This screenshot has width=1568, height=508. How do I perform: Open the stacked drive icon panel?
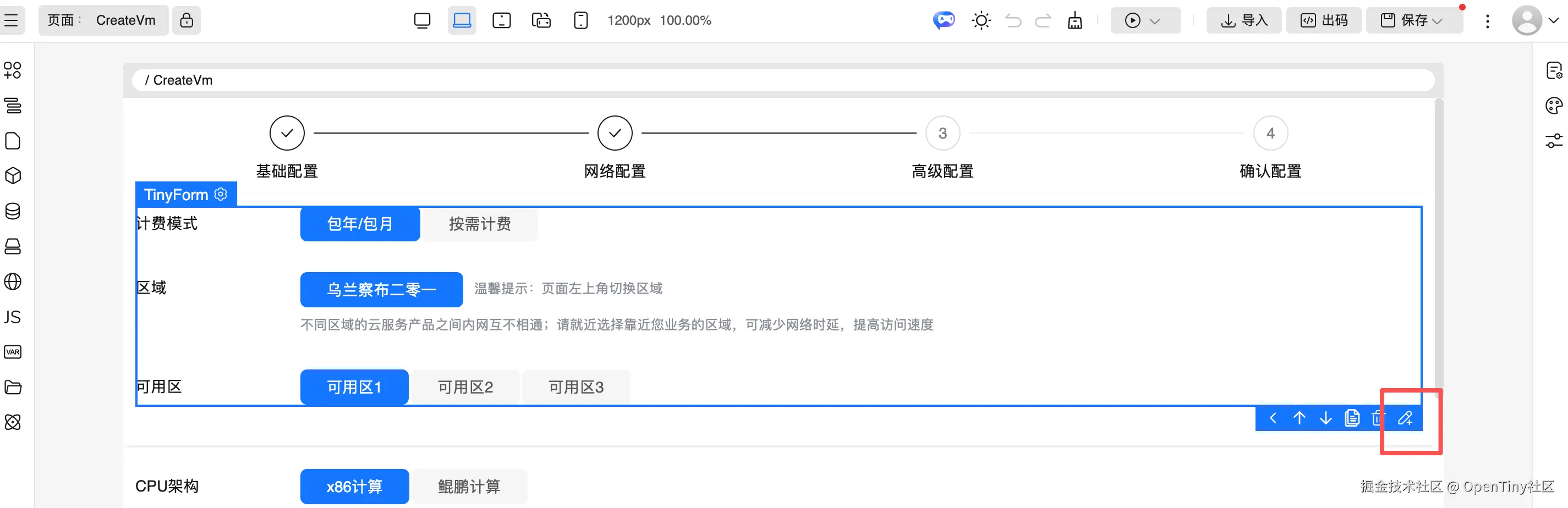[12, 246]
